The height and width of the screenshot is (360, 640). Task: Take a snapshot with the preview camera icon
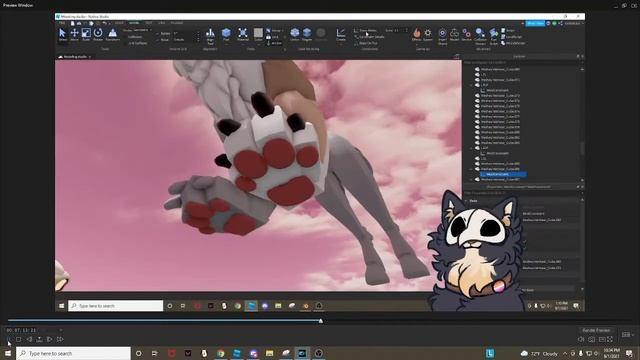[x=591, y=339]
